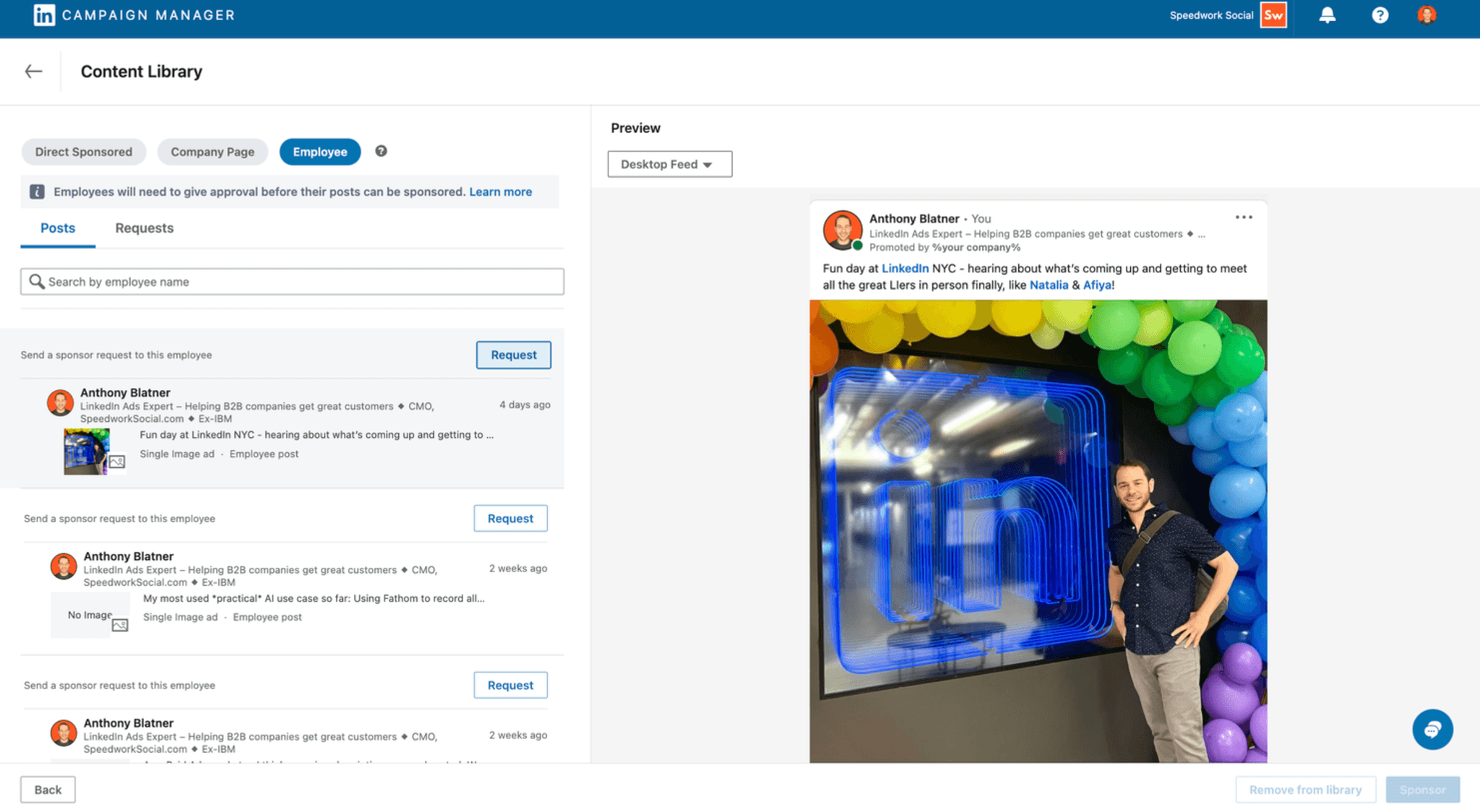Go back using the arrow beside Content Library

(x=33, y=72)
